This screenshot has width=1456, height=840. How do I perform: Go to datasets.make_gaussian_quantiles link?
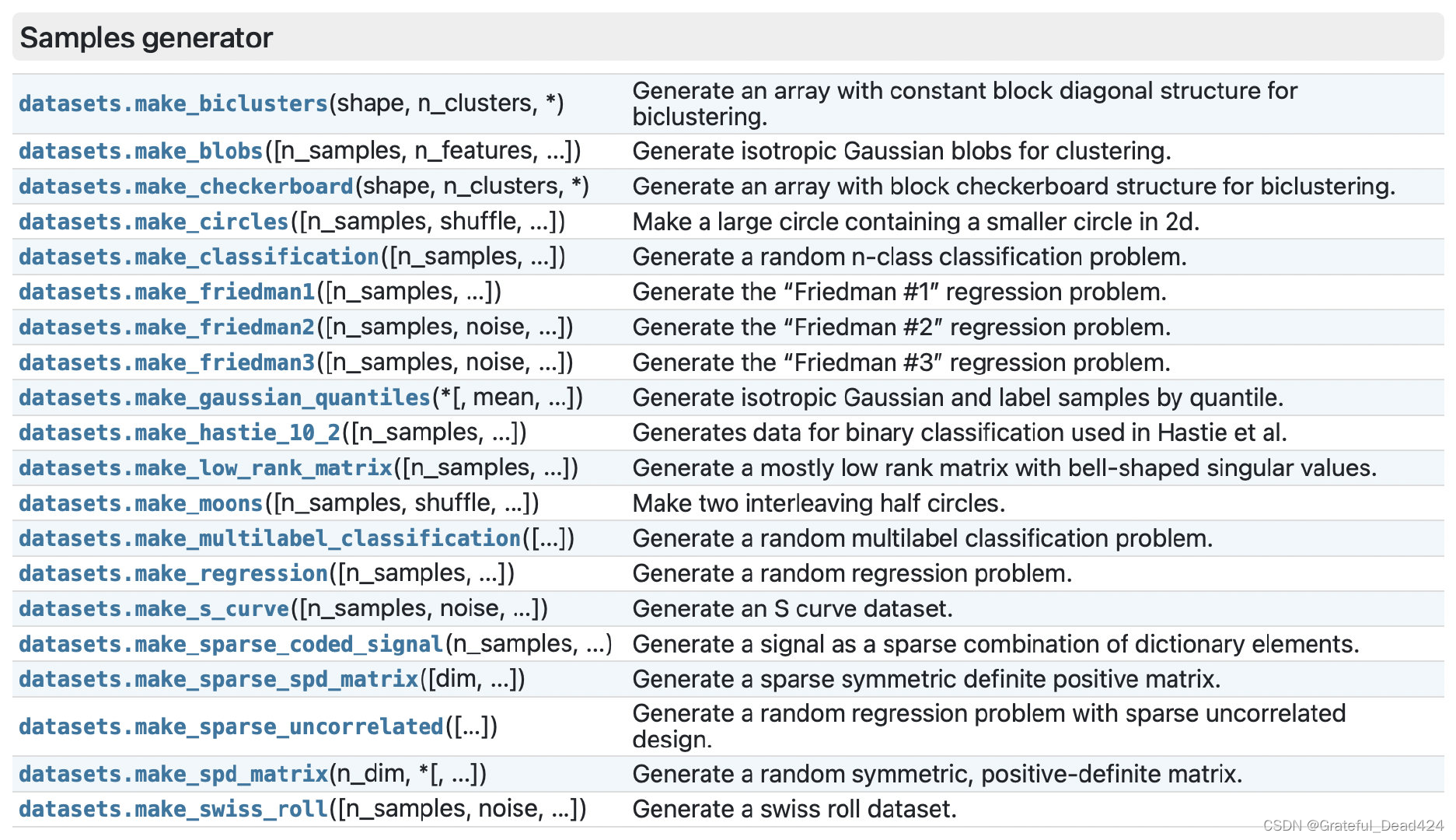click(x=224, y=397)
